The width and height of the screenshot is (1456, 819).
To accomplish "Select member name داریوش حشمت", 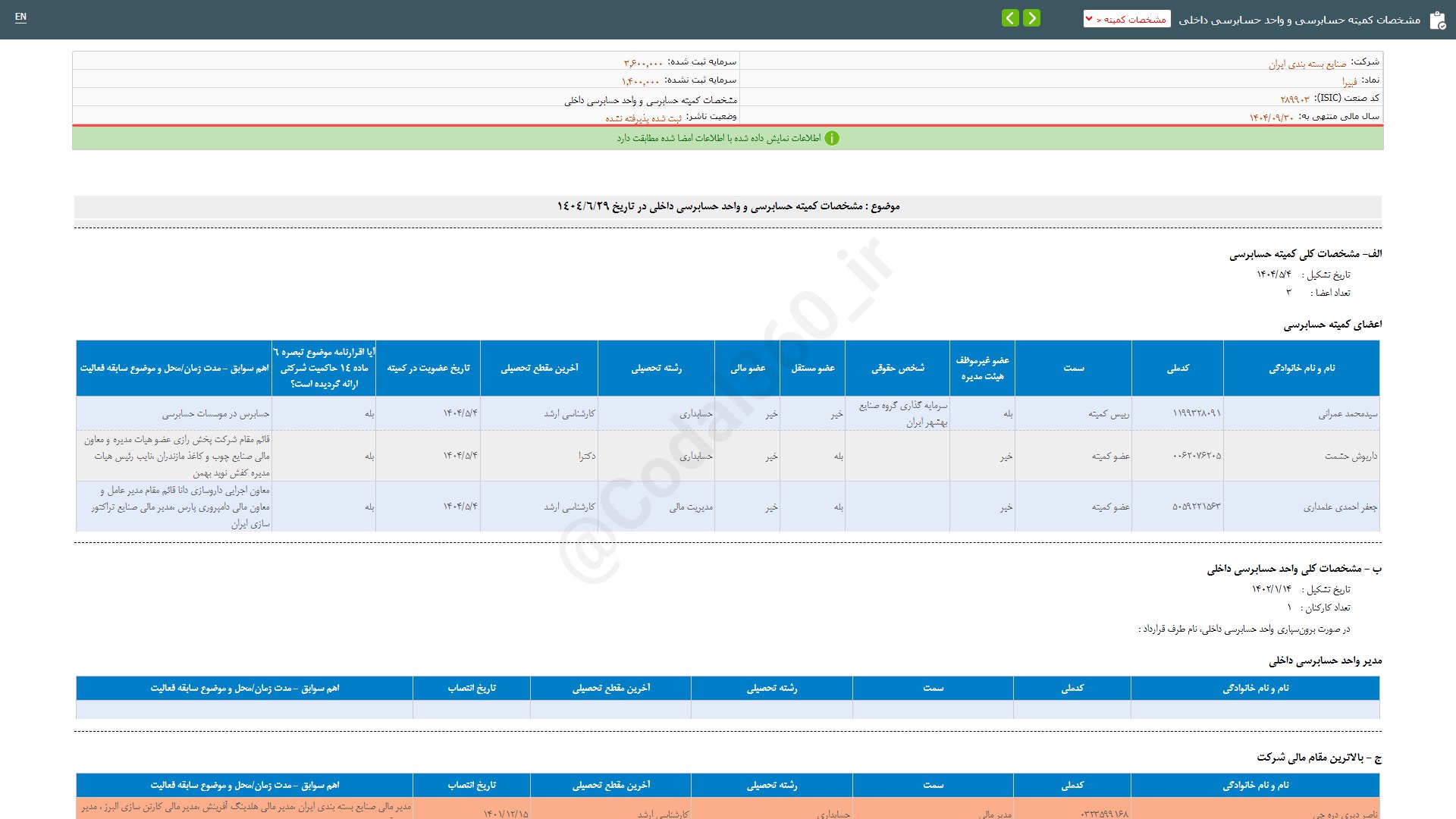I will [1351, 457].
